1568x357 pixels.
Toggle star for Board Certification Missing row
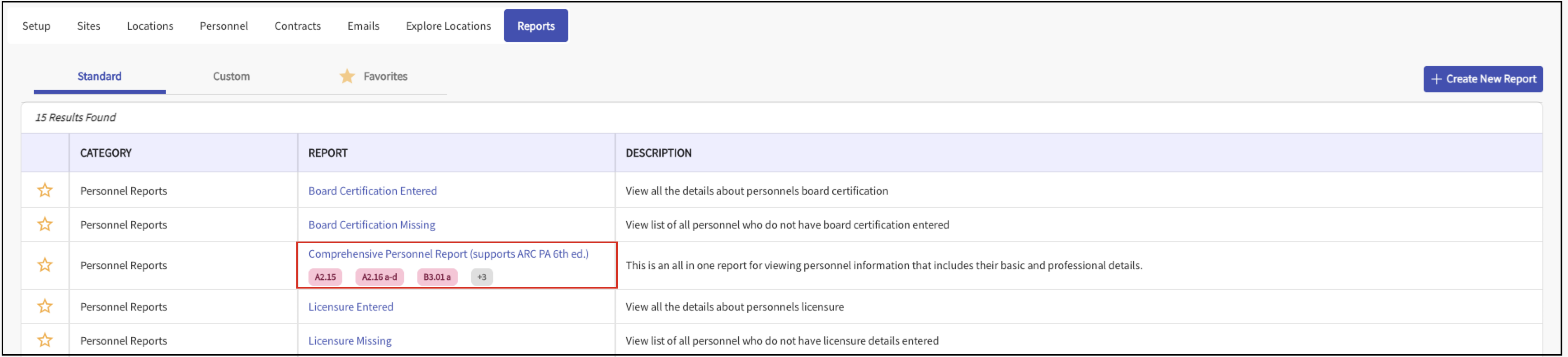pyautogui.click(x=45, y=224)
